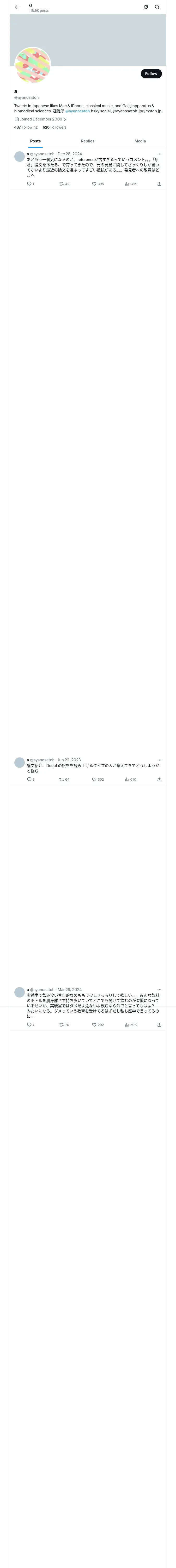The height and width of the screenshot is (1568, 176).
Task: Like the post with 395 likes
Action: (x=98, y=184)
